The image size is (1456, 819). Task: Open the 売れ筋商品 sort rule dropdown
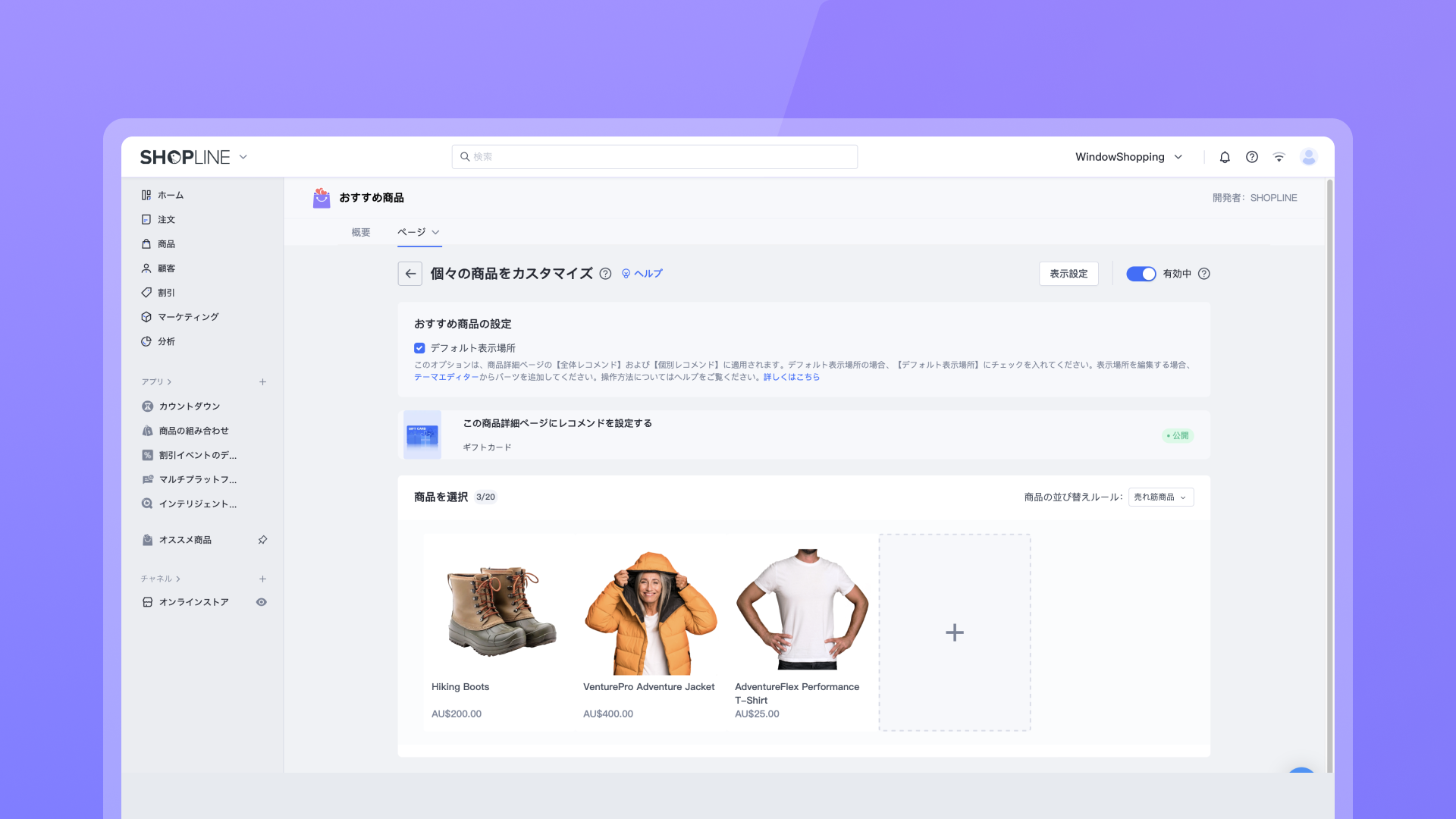[x=1160, y=497]
